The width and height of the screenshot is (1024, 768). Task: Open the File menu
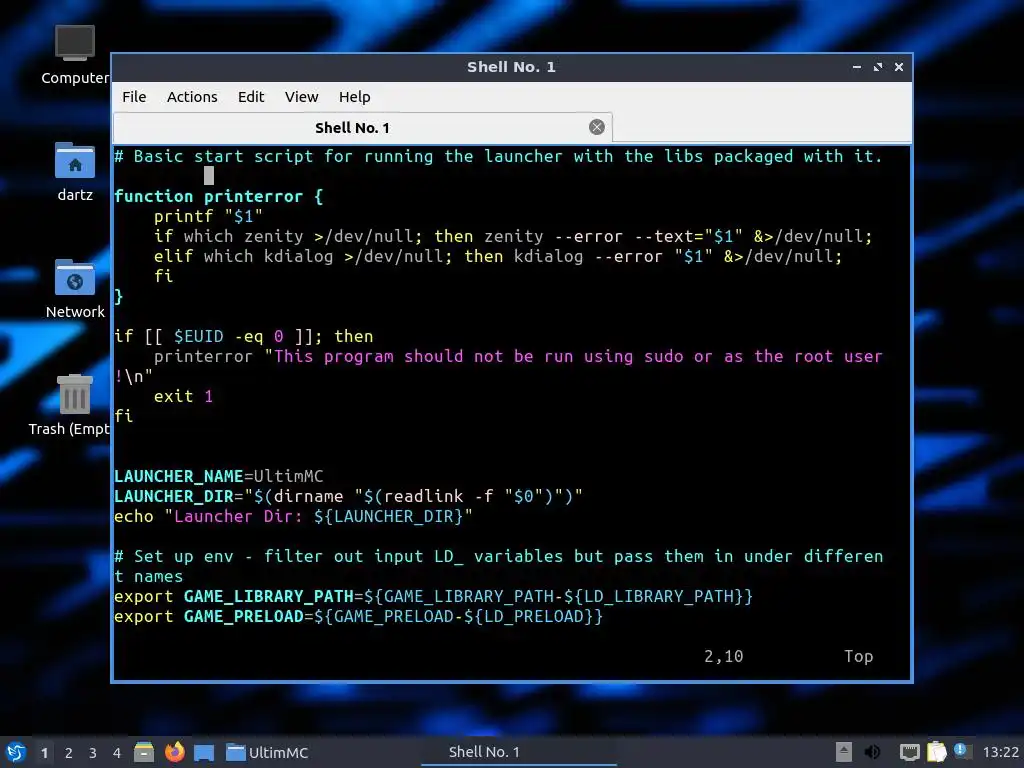[x=134, y=97]
